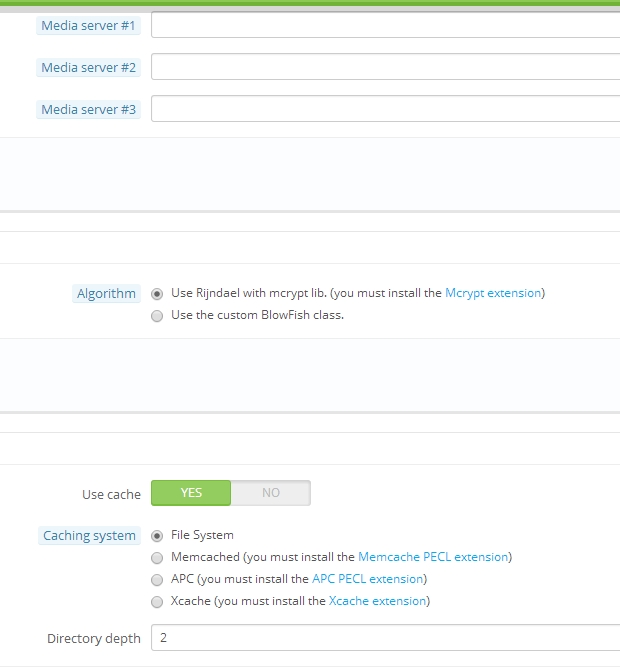Click the Media server #3 label
This screenshot has height=667, width=620.
[88, 110]
